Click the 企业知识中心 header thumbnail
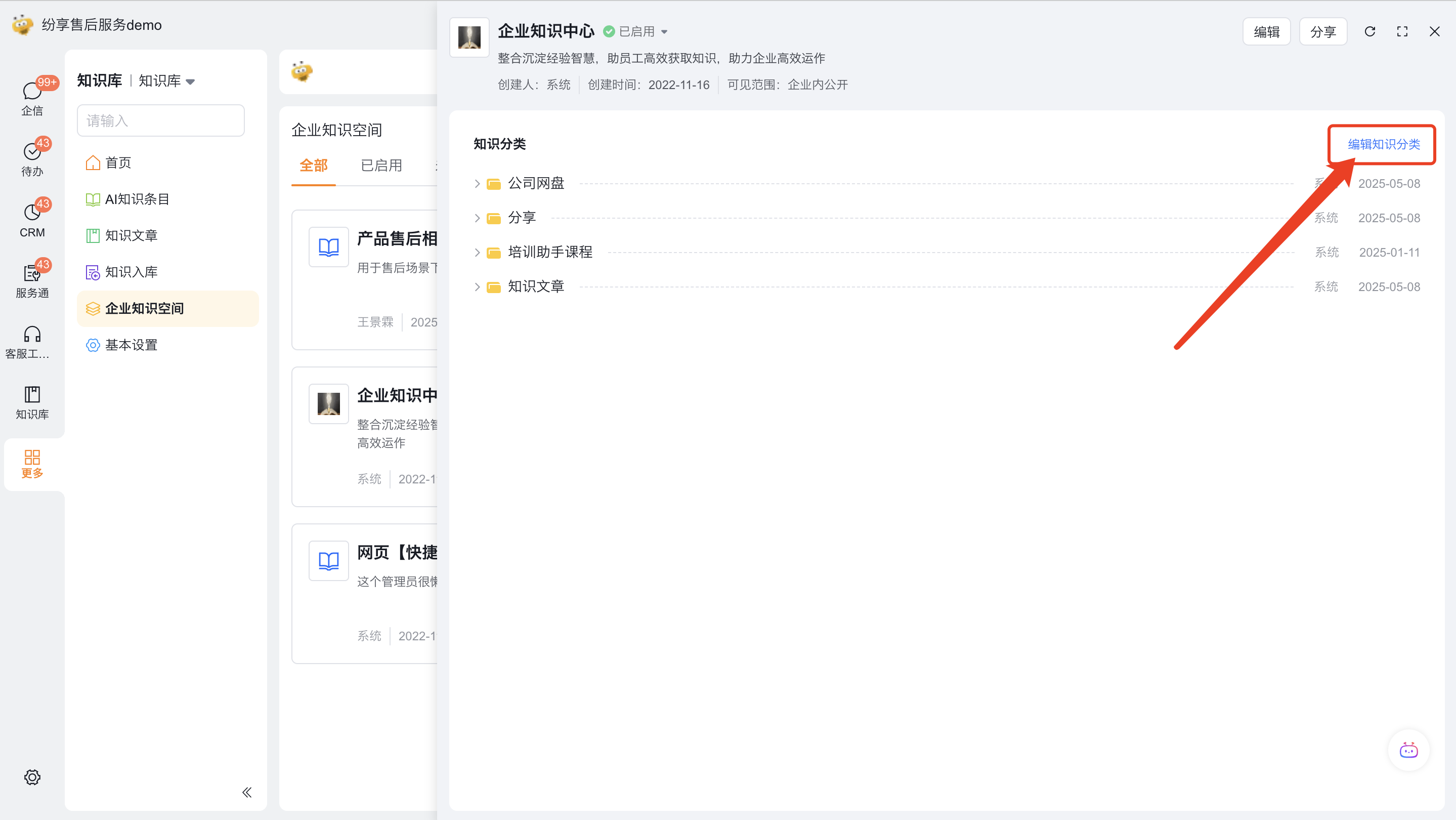 tap(469, 37)
